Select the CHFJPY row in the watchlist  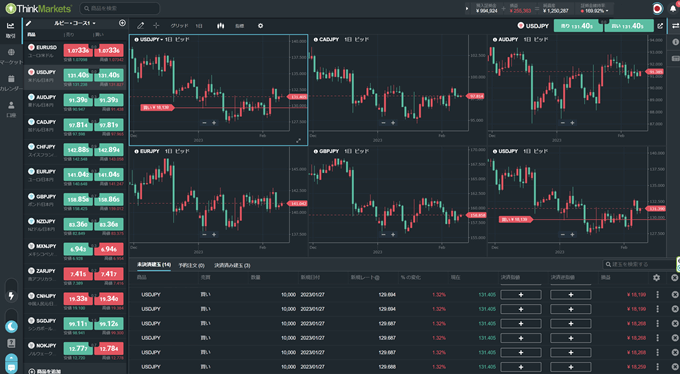coord(75,152)
